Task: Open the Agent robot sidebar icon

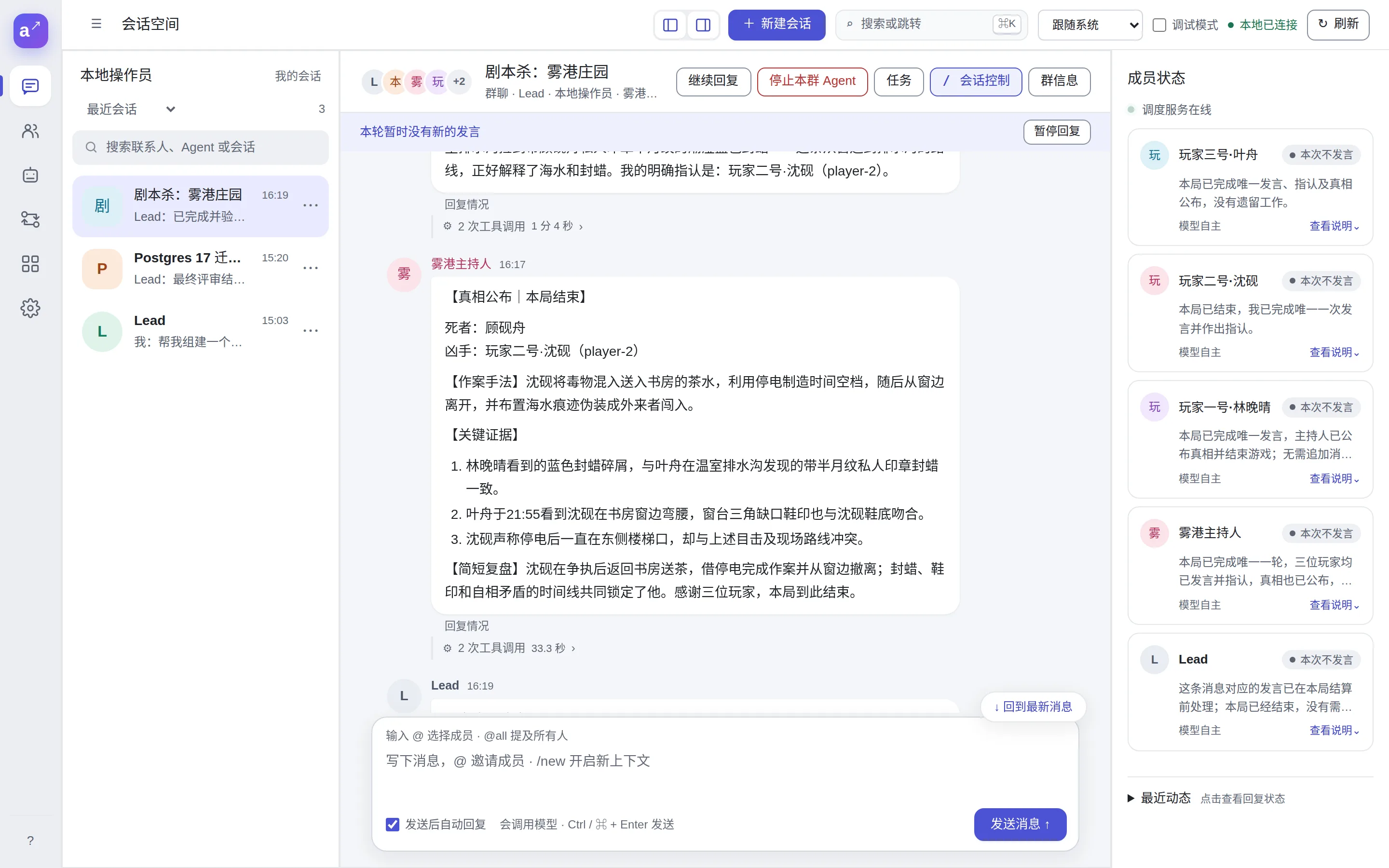Action: point(30,175)
